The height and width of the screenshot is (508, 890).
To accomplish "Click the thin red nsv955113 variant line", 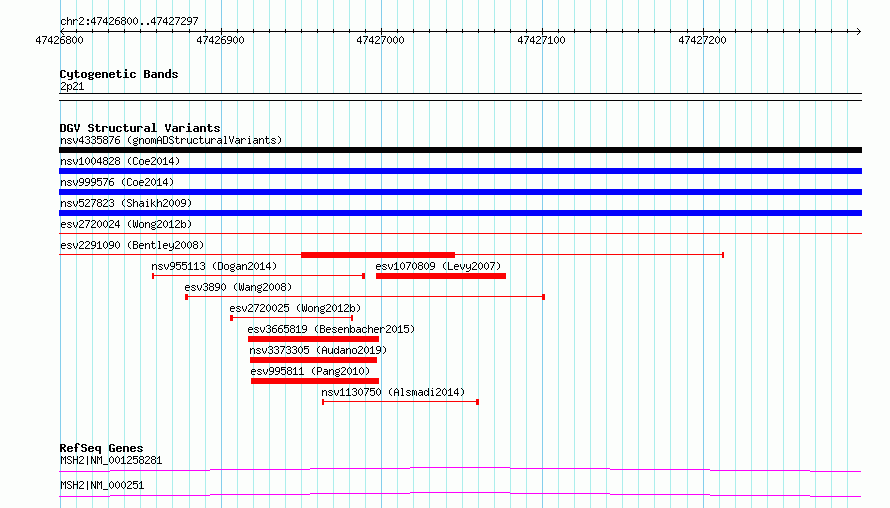I will [x=258, y=276].
